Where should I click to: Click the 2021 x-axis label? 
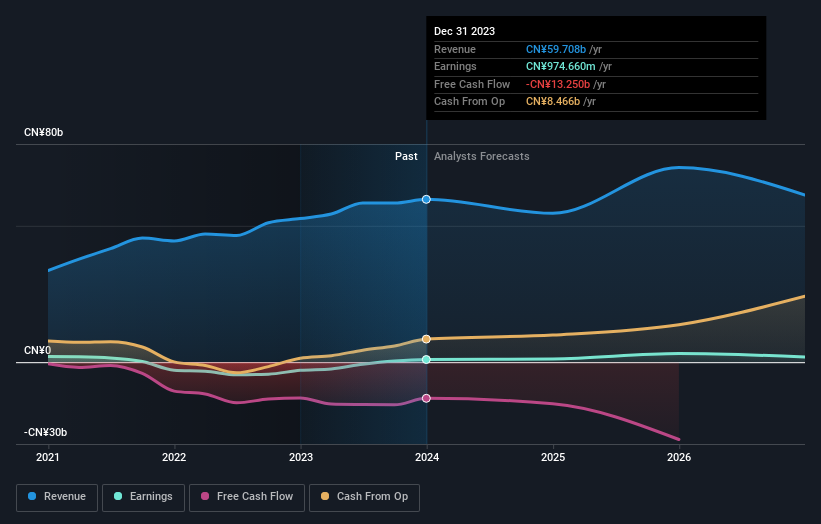[x=48, y=458]
